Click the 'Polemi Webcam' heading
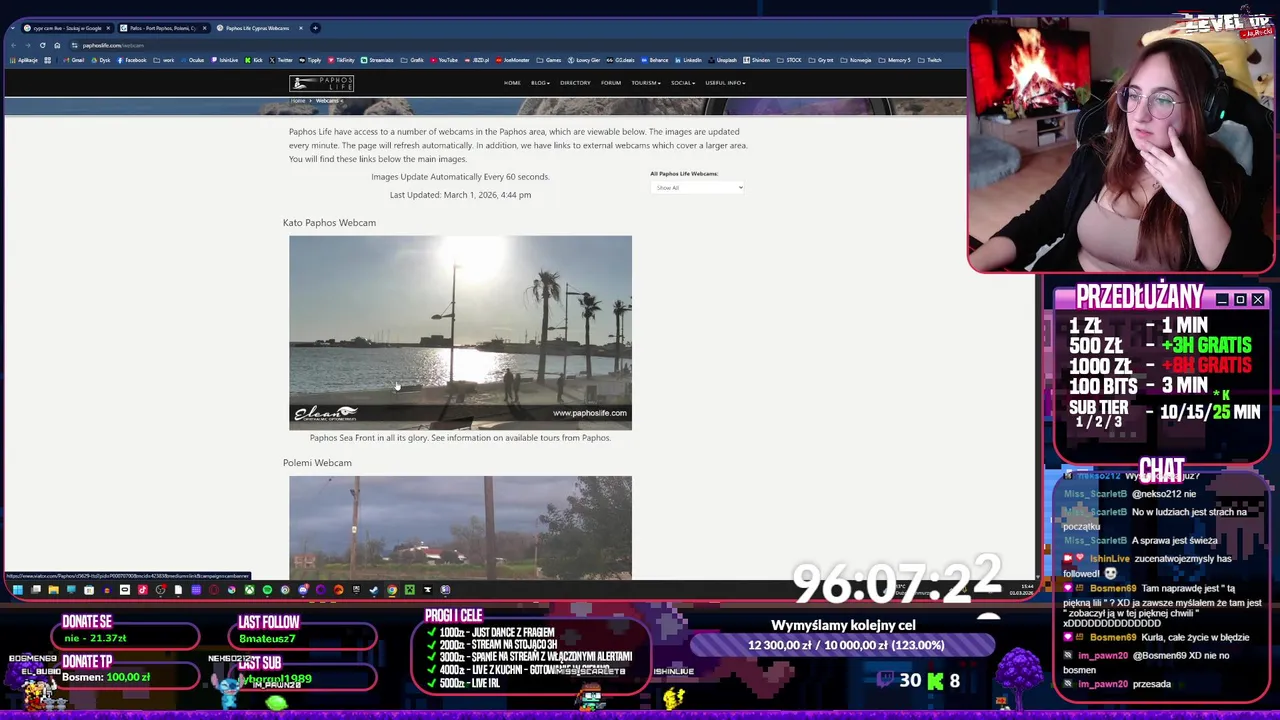 pos(317,463)
